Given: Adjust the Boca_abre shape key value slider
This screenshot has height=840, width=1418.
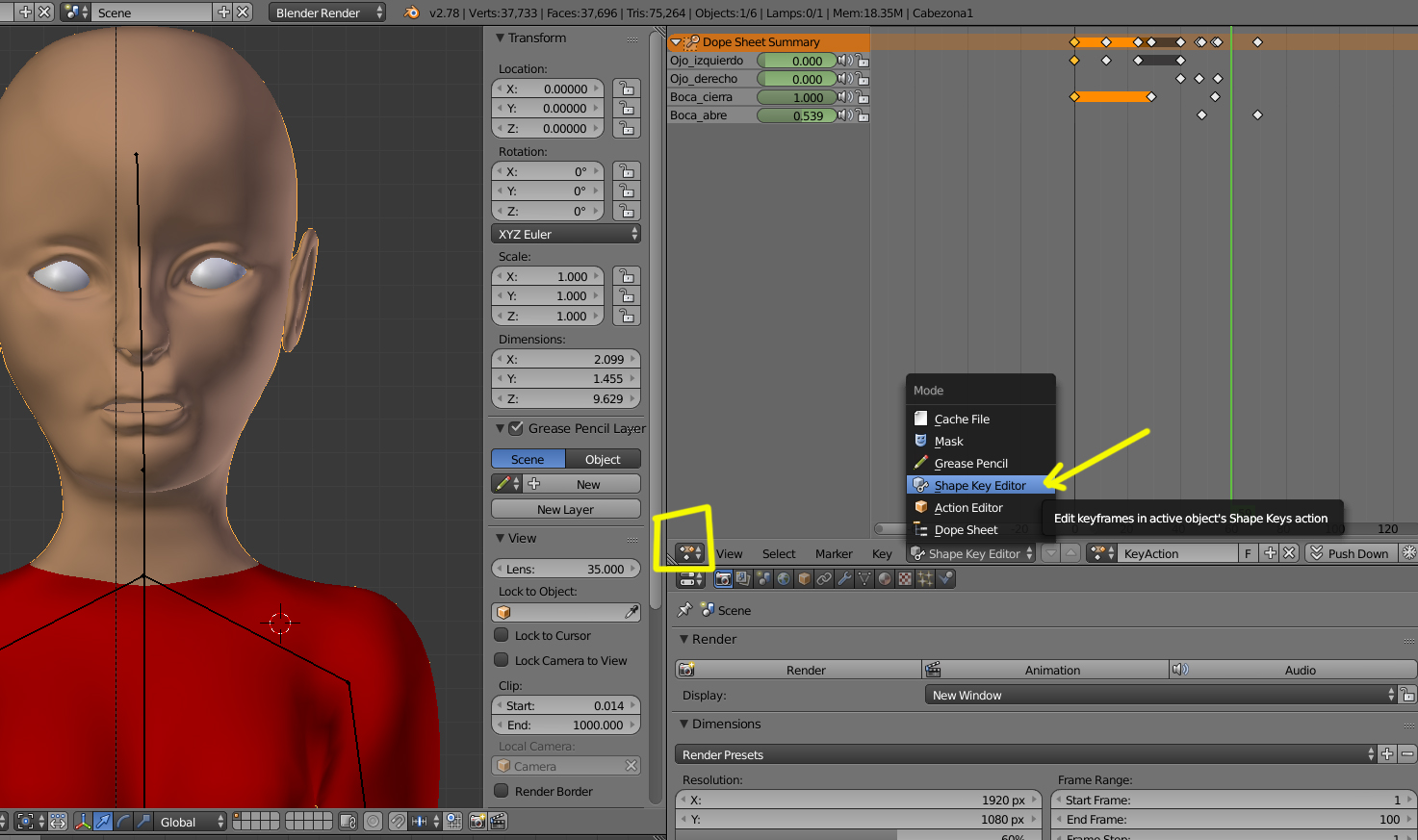Looking at the screenshot, I should click(x=796, y=115).
